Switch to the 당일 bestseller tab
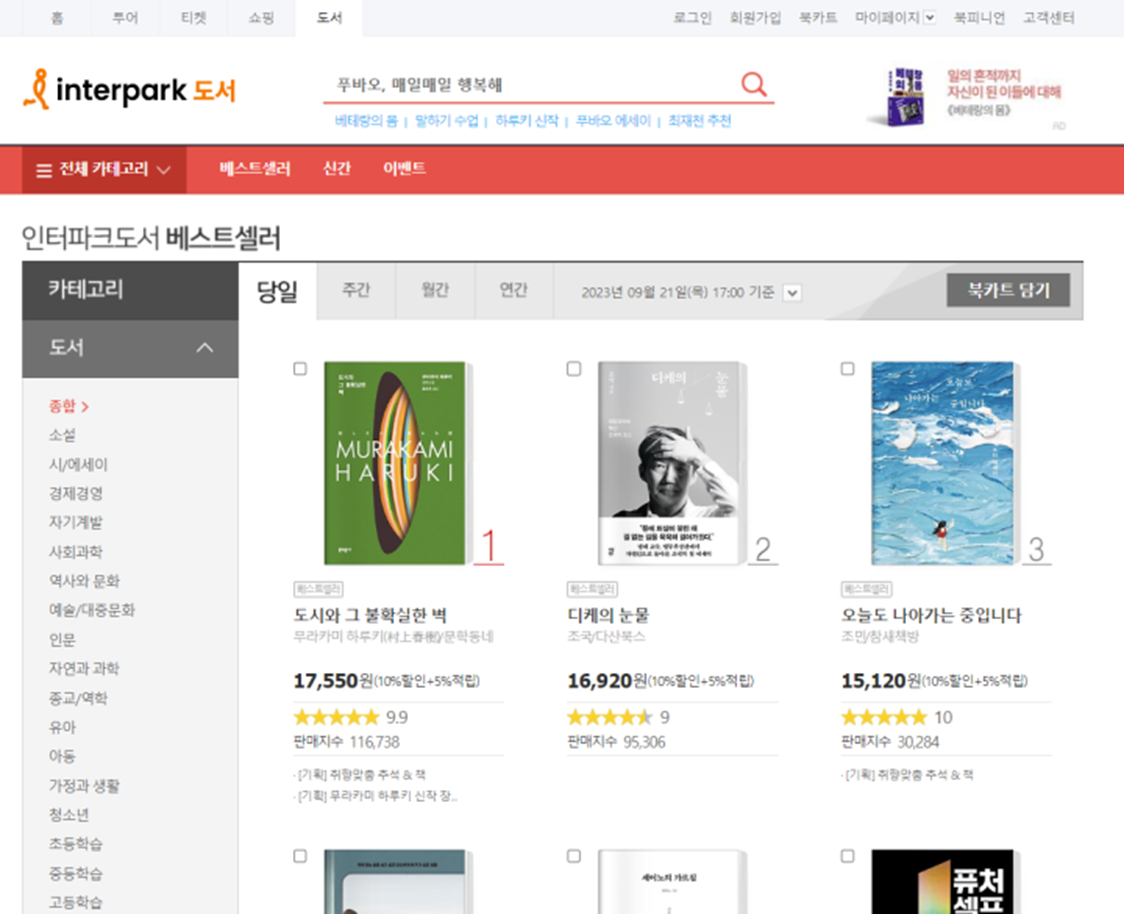 pyautogui.click(x=277, y=291)
